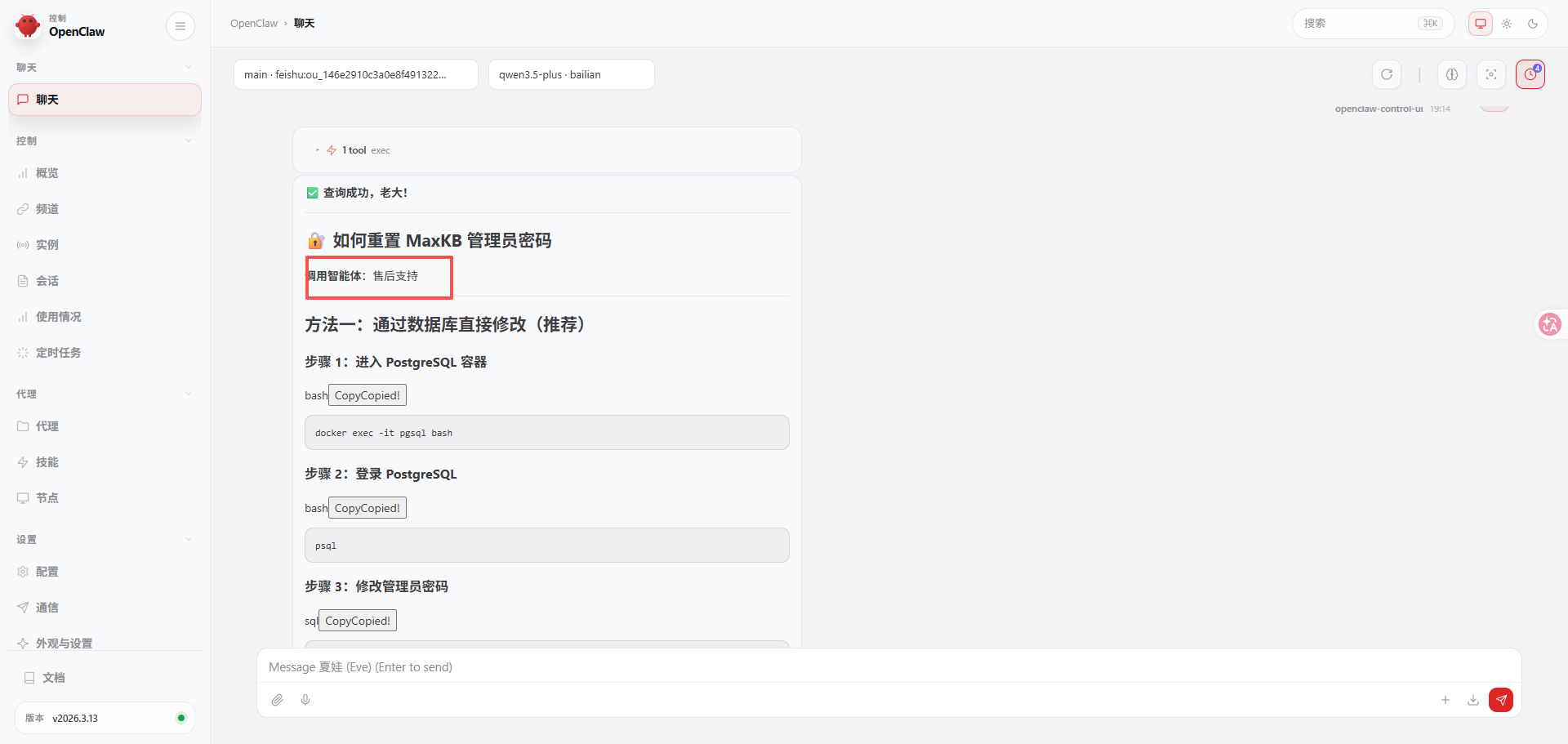Copy the docker exec code block
Image resolution: width=1568 pixels, height=744 pixels.
(367, 395)
